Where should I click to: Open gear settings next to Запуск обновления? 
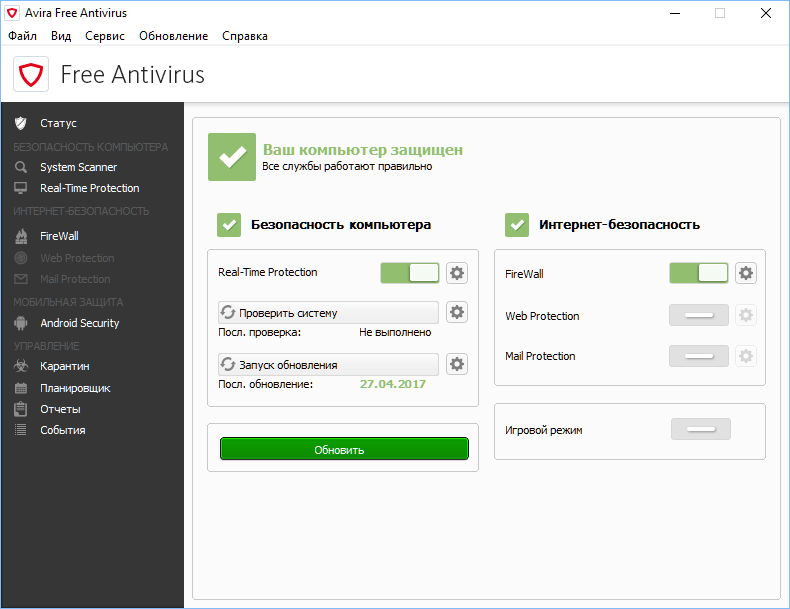coord(457,364)
